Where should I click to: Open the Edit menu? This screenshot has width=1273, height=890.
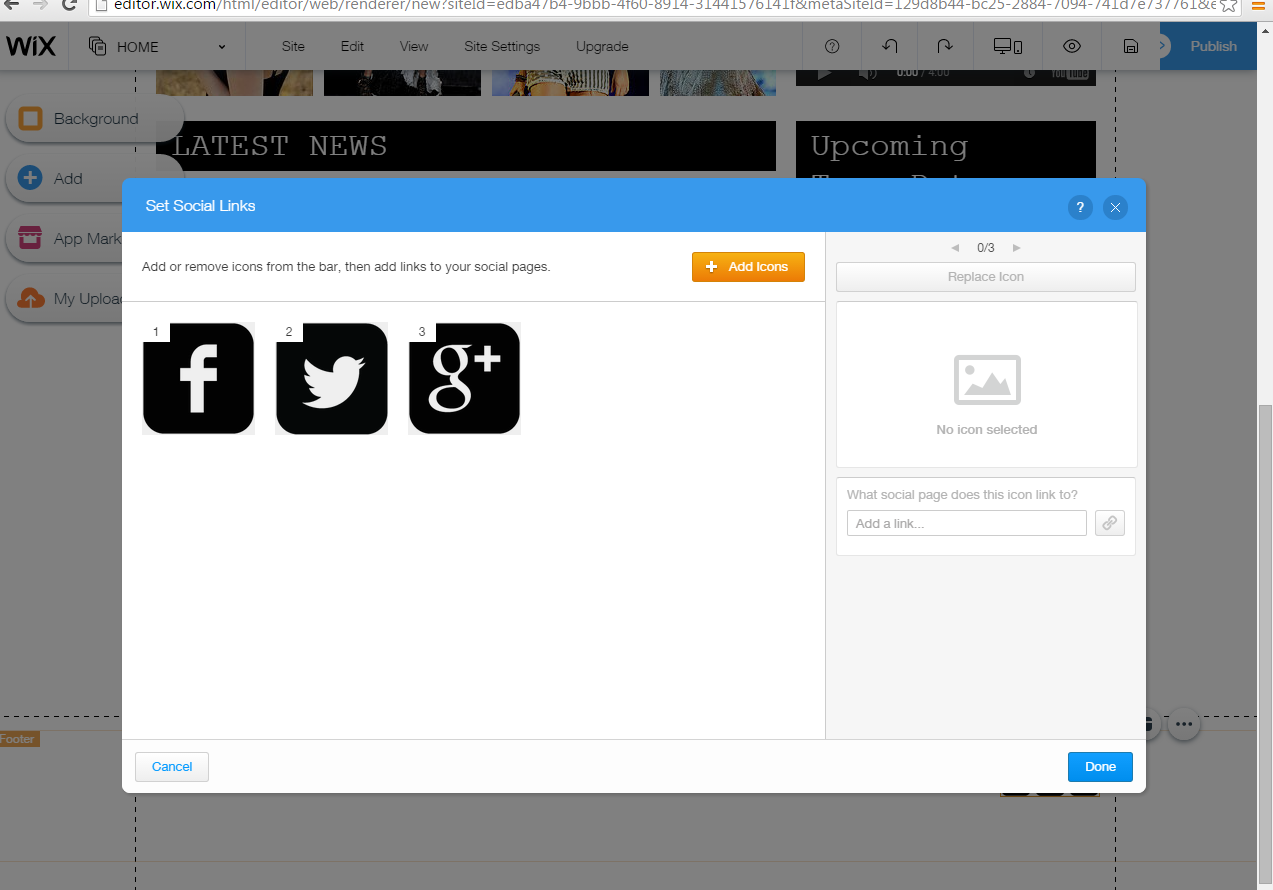coord(352,46)
